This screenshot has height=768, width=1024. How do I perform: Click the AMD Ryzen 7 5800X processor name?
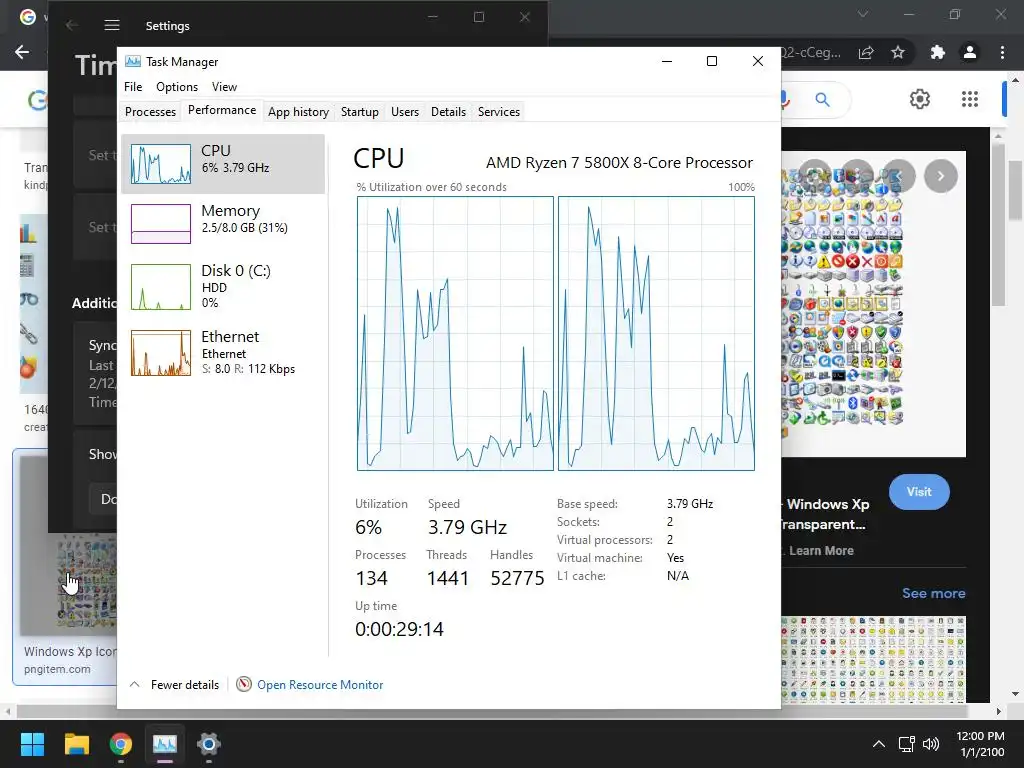[x=619, y=163]
